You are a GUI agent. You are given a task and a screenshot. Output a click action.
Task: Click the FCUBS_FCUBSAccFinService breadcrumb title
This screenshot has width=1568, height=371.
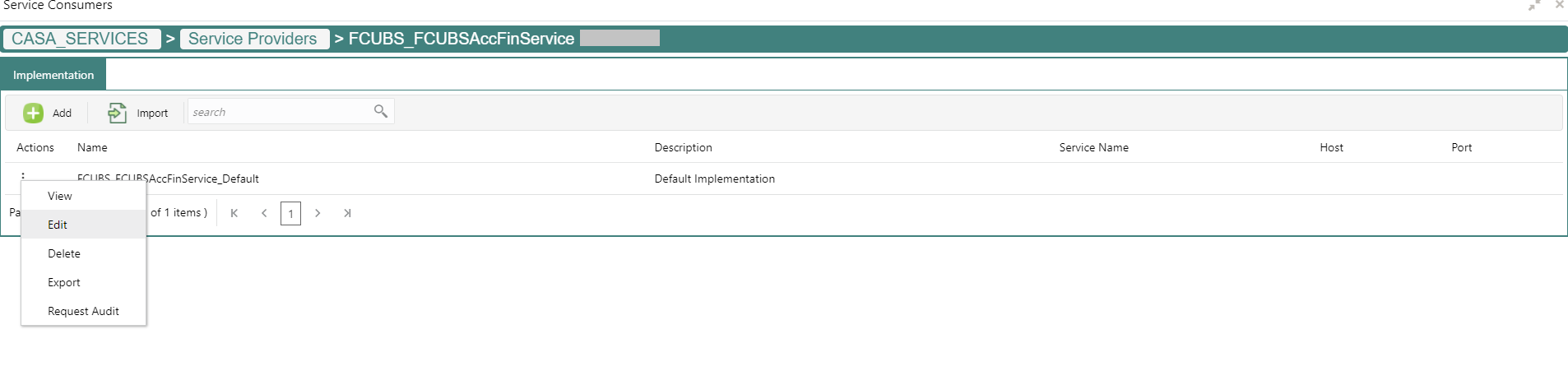462,39
